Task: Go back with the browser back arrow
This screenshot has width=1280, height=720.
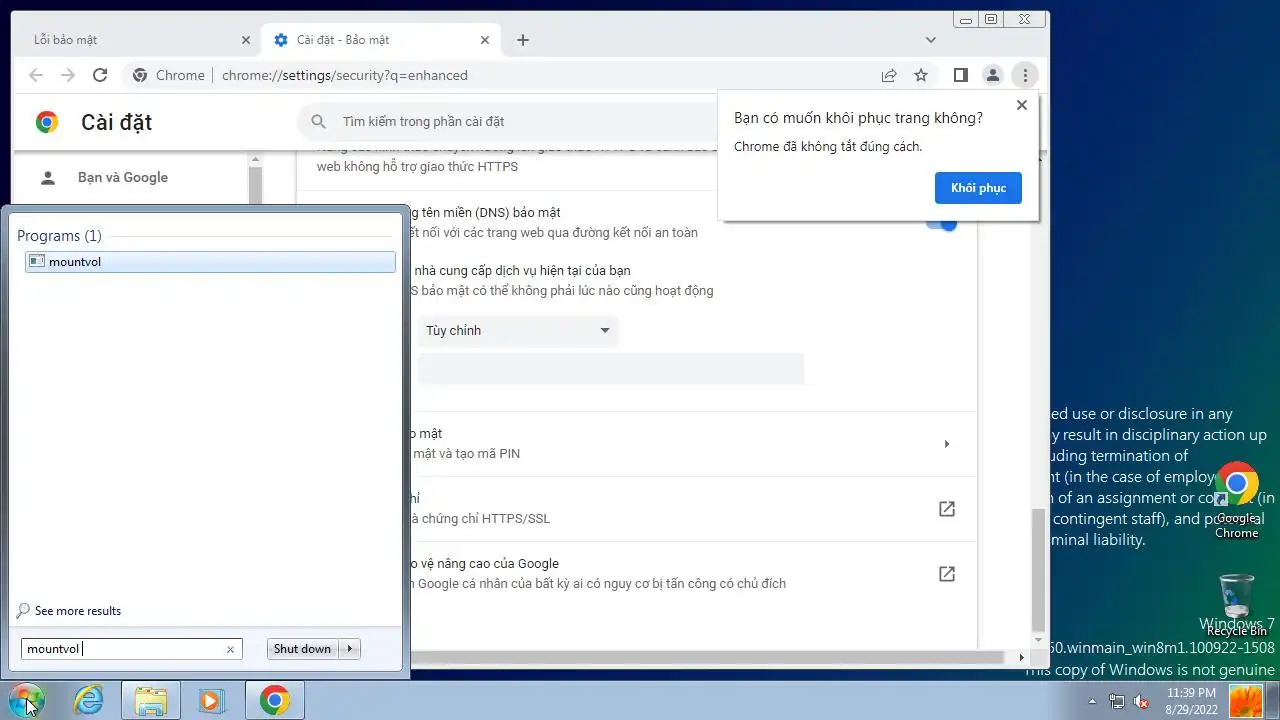Action: (36, 75)
